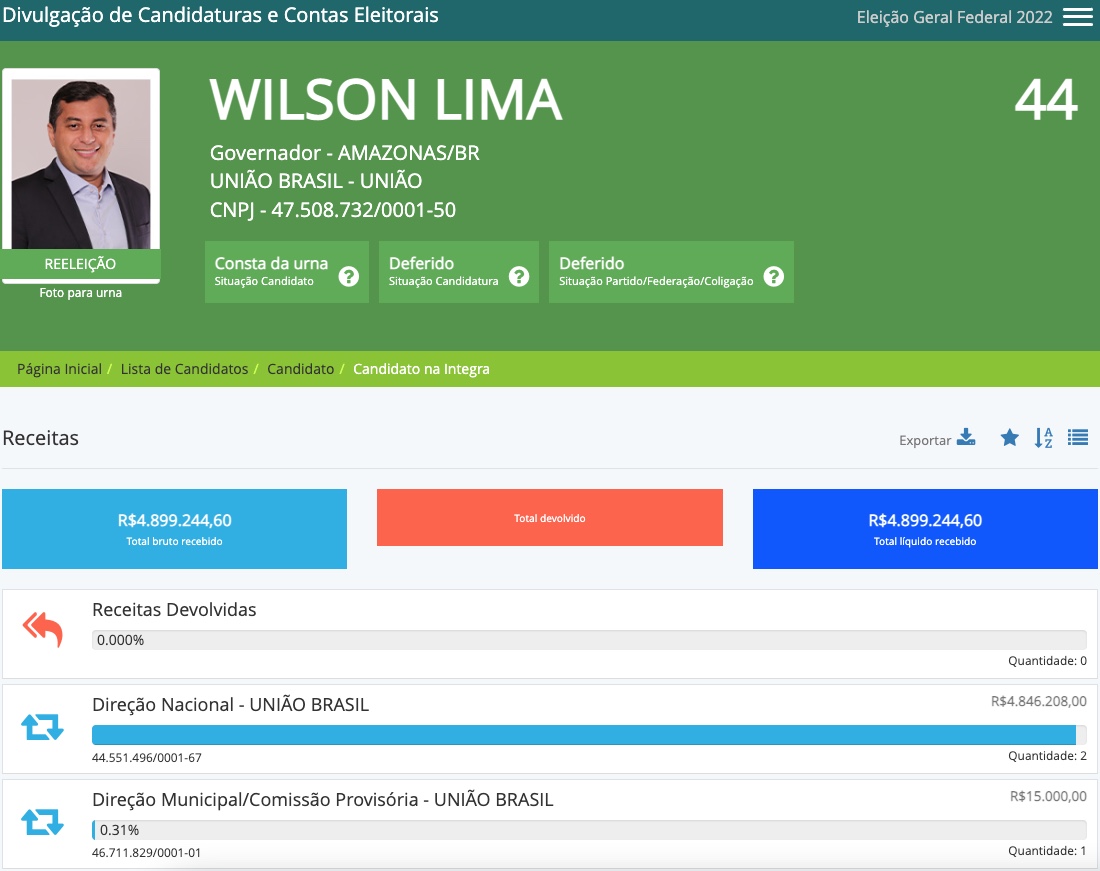Image resolution: width=1100 pixels, height=871 pixels.
Task: Click the Receitas Devolvidas red arrow icon
Action: click(42, 630)
